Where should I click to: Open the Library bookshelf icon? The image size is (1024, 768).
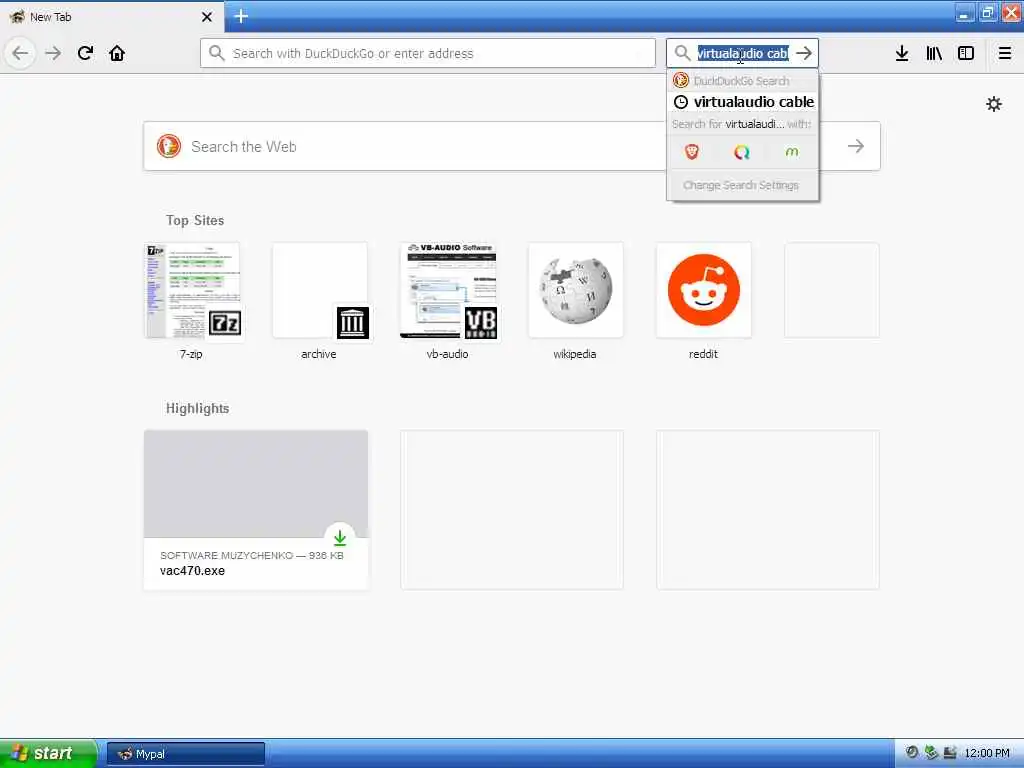click(934, 54)
